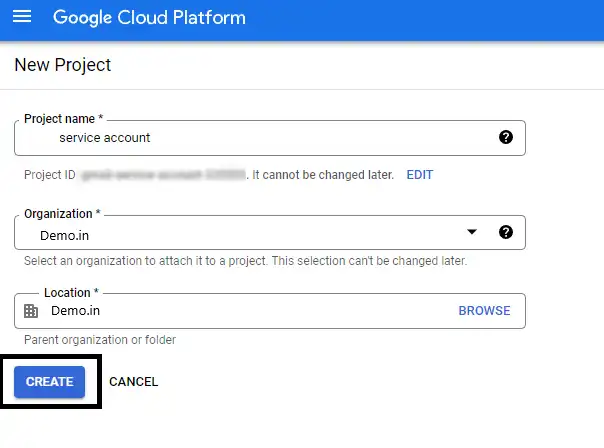Click the CANCEL button

tap(134, 382)
